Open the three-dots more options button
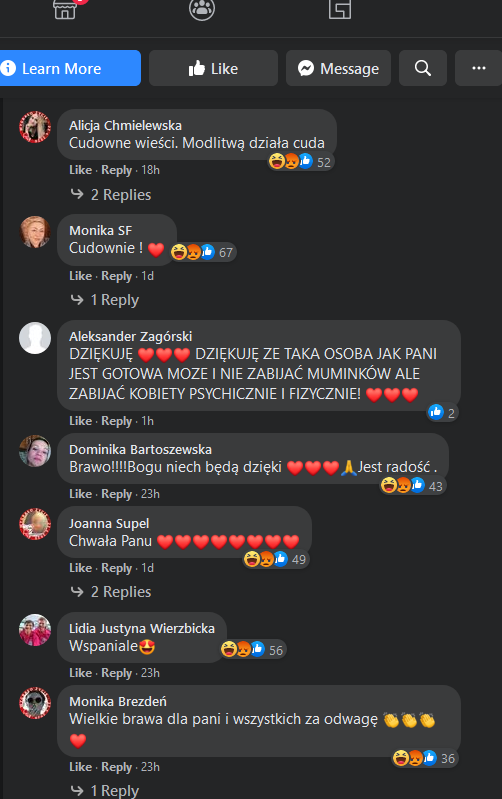The width and height of the screenshot is (502, 799). 478,68
